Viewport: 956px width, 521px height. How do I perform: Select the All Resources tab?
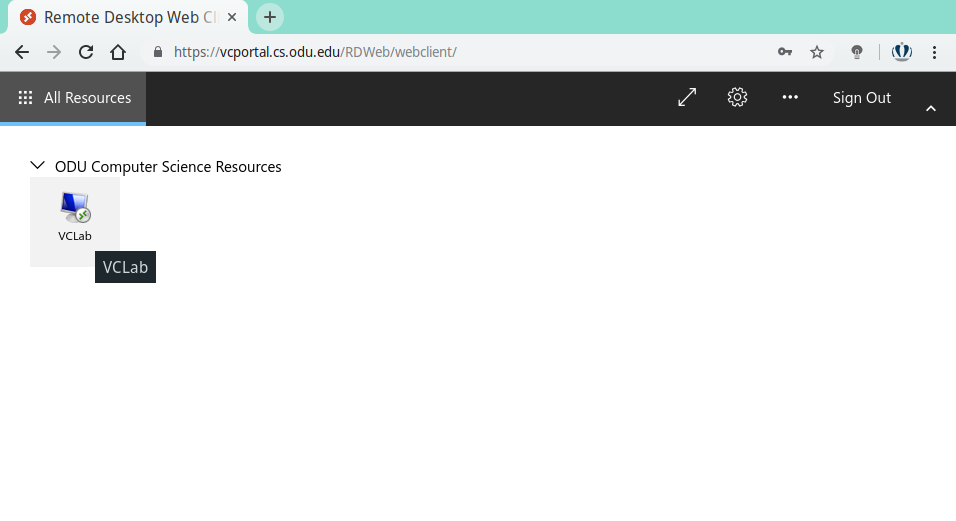click(73, 98)
